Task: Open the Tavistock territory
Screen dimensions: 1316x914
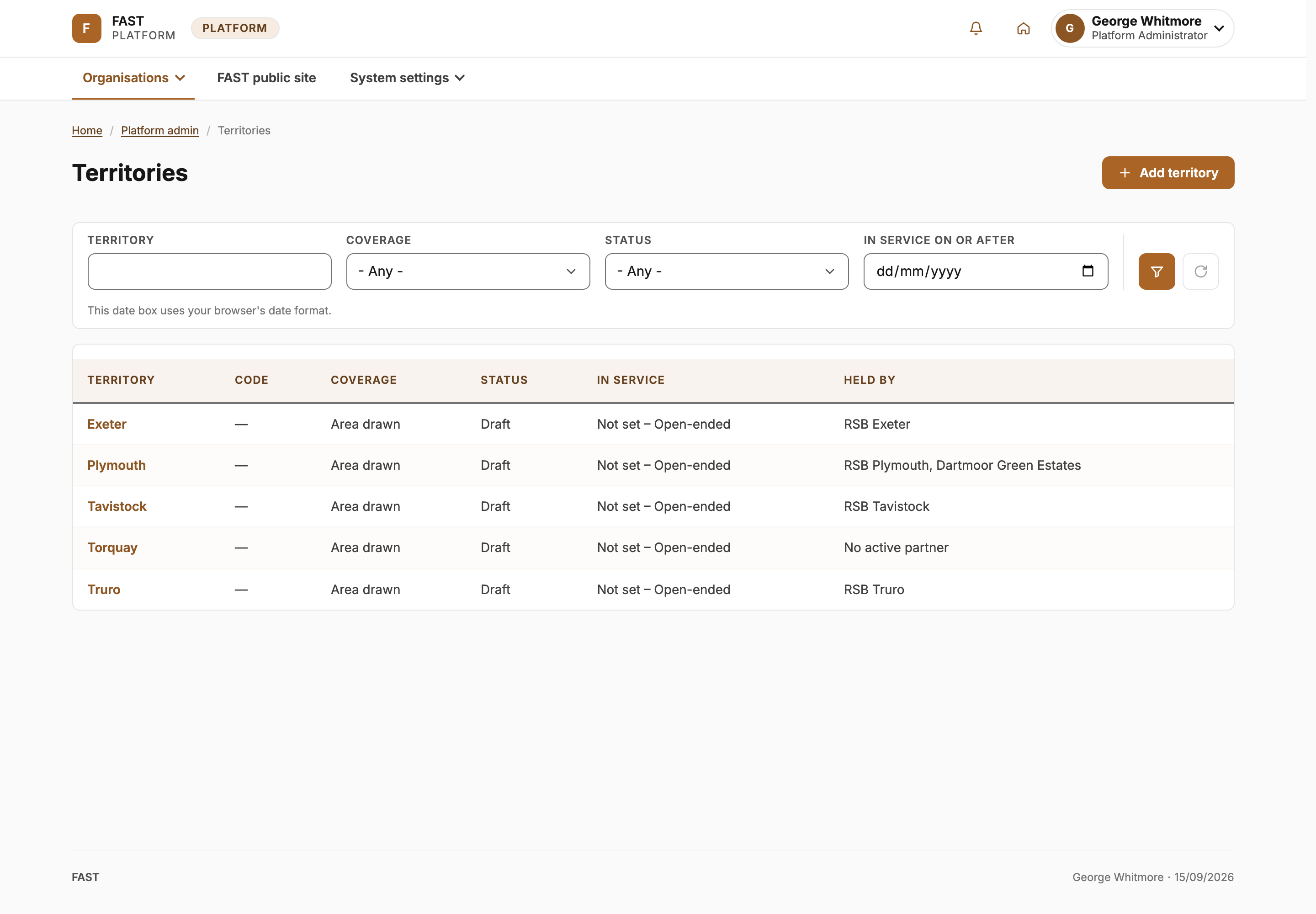Action: pyautogui.click(x=117, y=506)
